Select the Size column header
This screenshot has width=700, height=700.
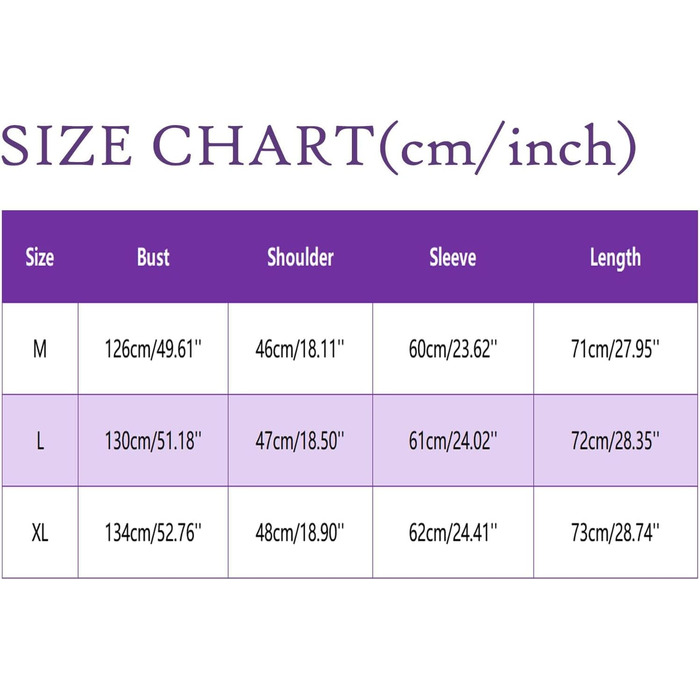(x=39, y=257)
